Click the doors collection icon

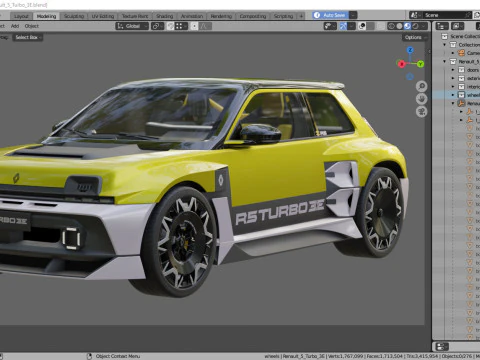[x=461, y=70]
